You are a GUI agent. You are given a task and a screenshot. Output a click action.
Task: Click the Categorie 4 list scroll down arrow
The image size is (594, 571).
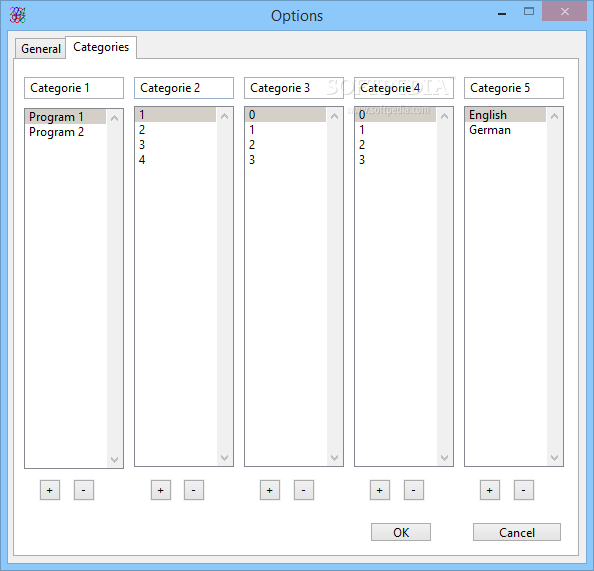pos(444,458)
